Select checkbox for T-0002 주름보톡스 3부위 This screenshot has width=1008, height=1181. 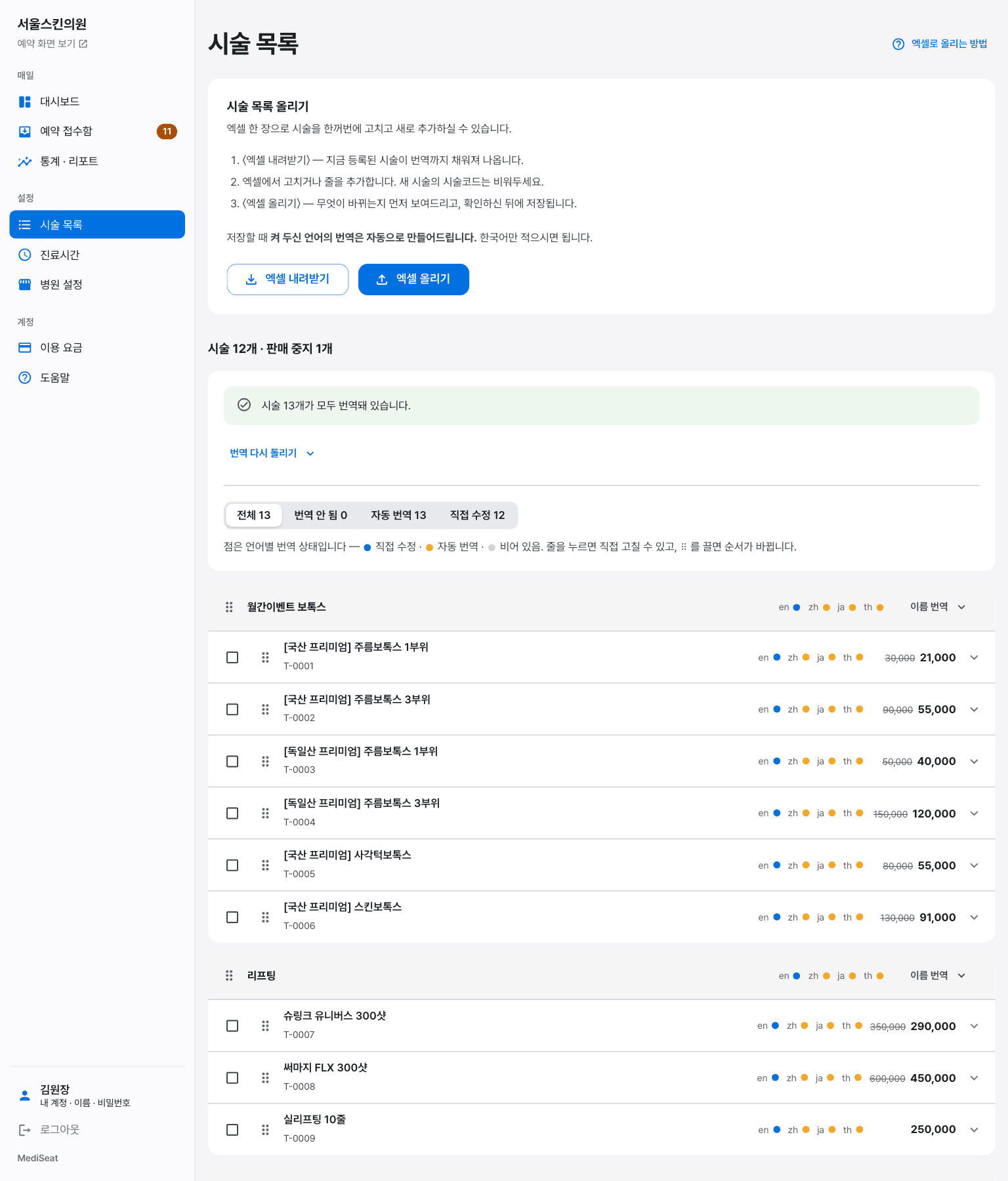[232, 709]
